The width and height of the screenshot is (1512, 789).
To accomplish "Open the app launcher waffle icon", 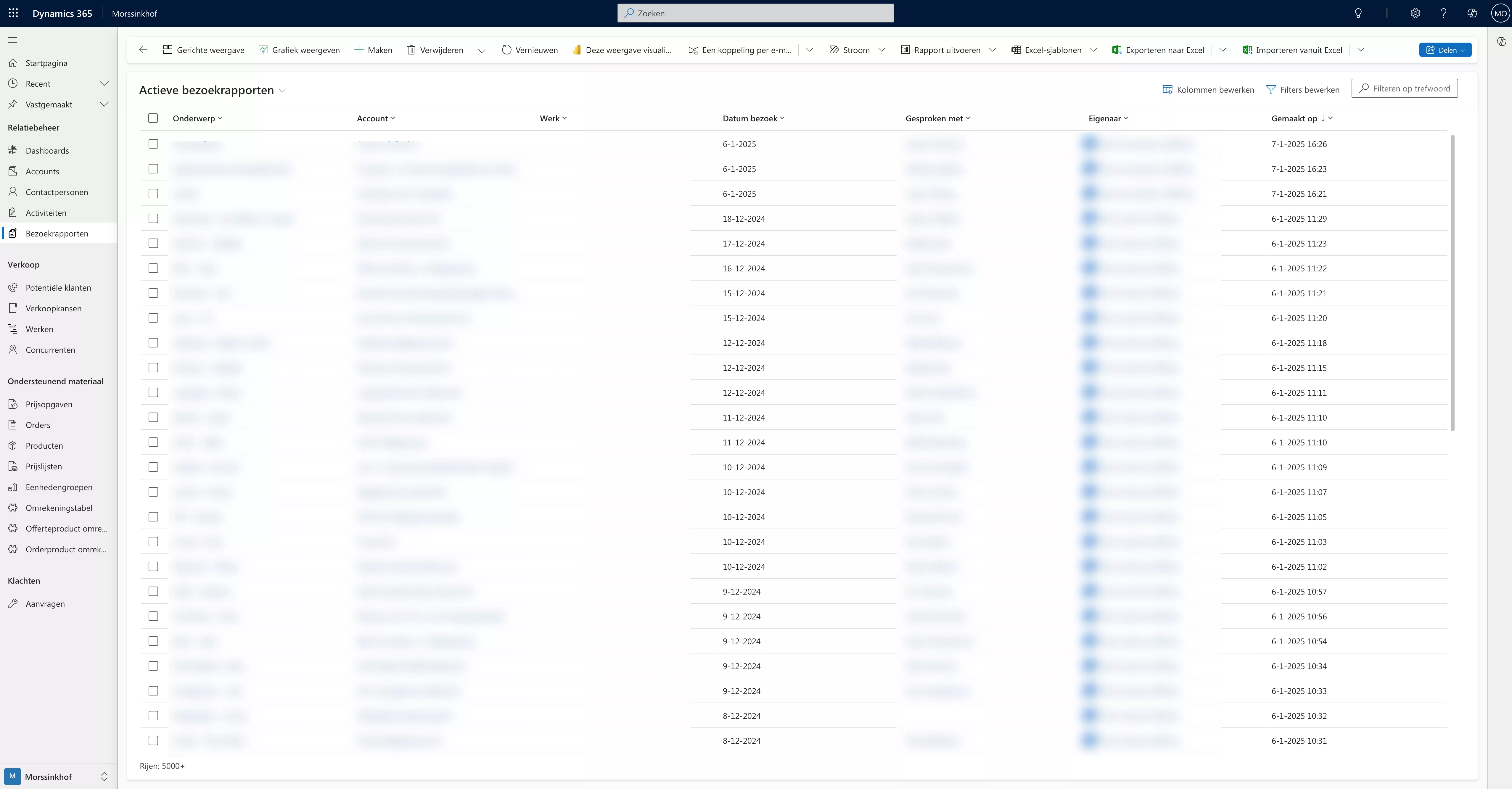I will tap(13, 13).
